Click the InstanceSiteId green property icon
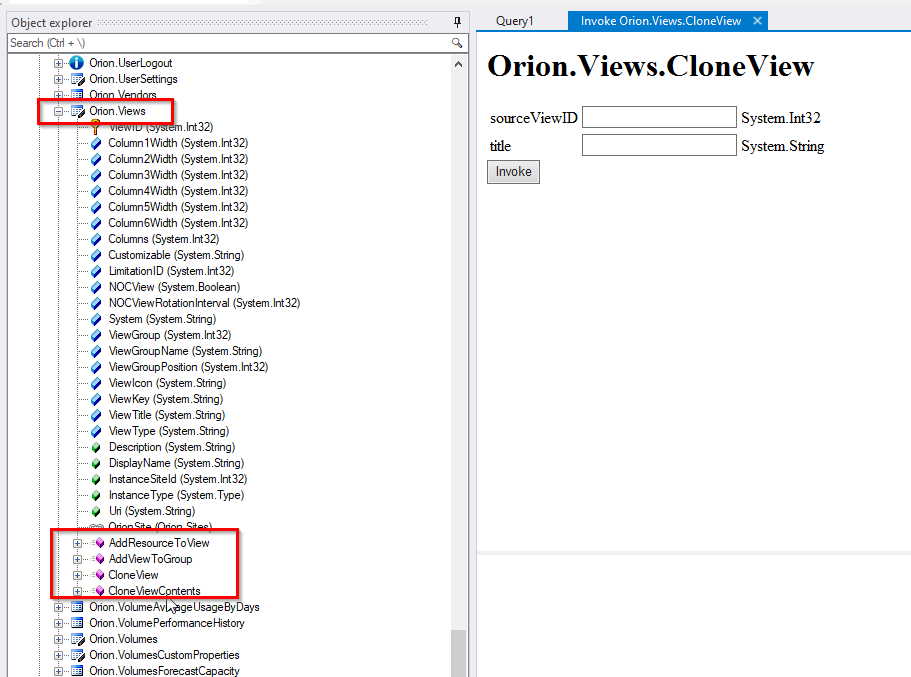Screen dimensions: 911x677 [x=96, y=479]
